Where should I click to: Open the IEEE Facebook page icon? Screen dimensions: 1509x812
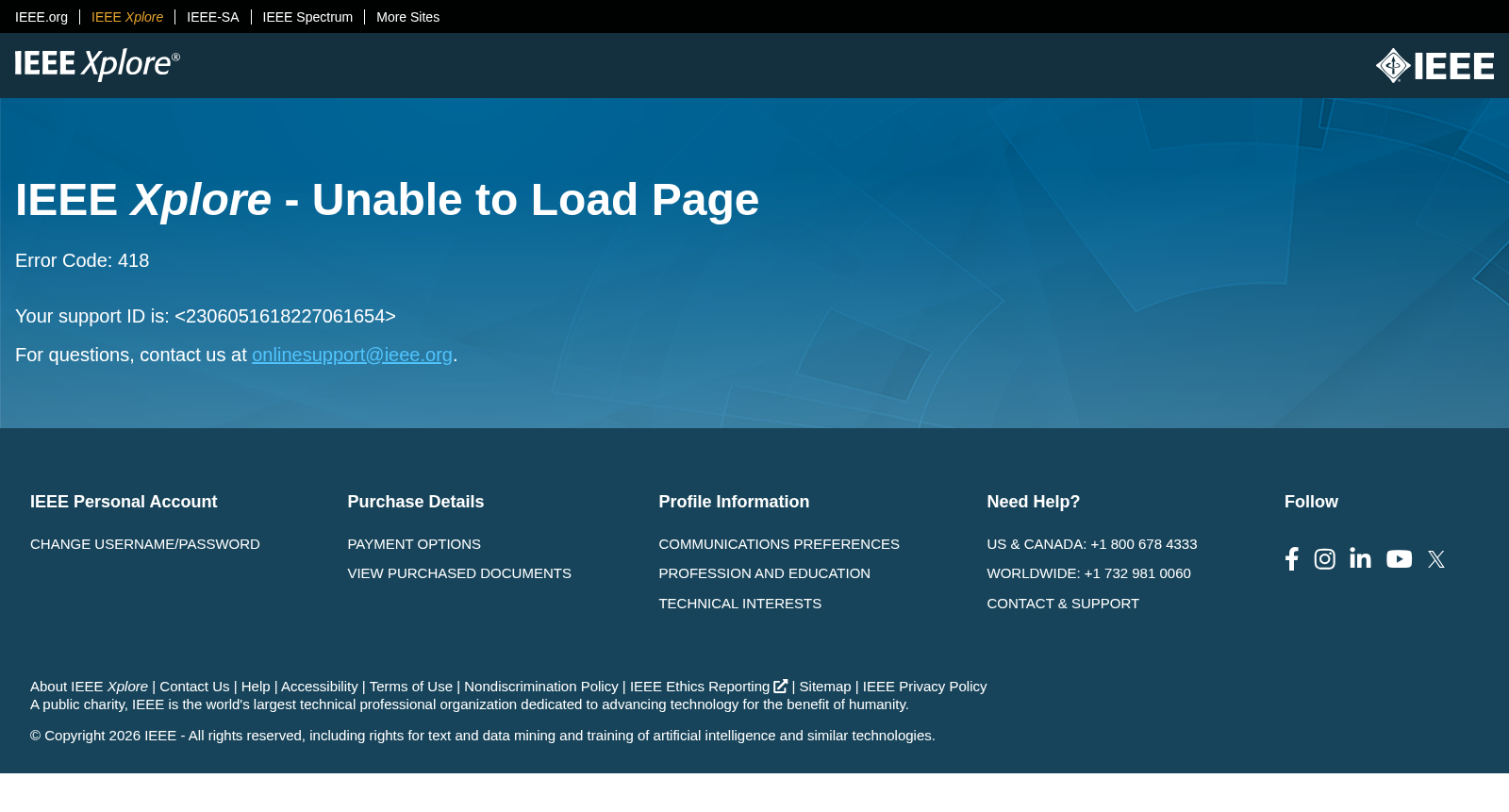coord(1292,559)
